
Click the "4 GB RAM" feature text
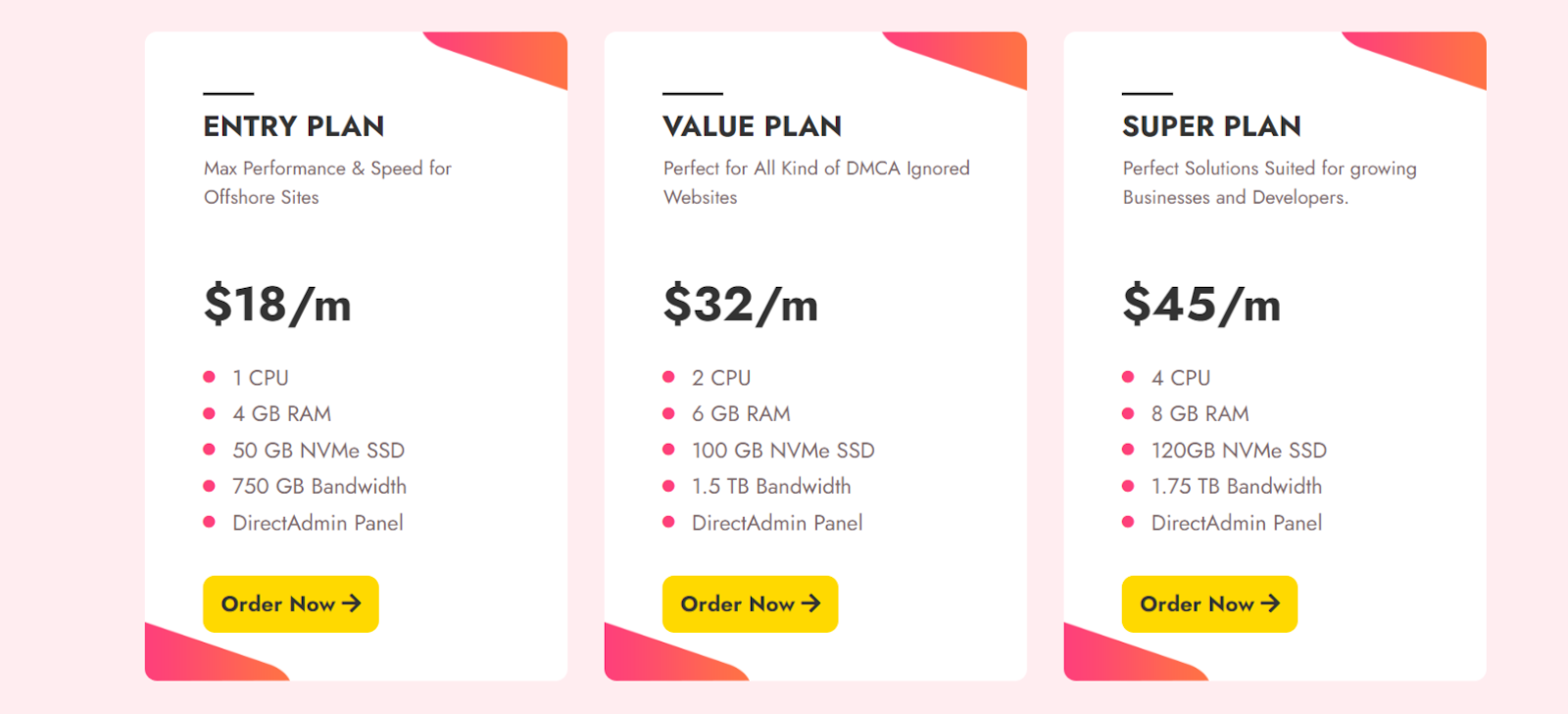(x=281, y=414)
